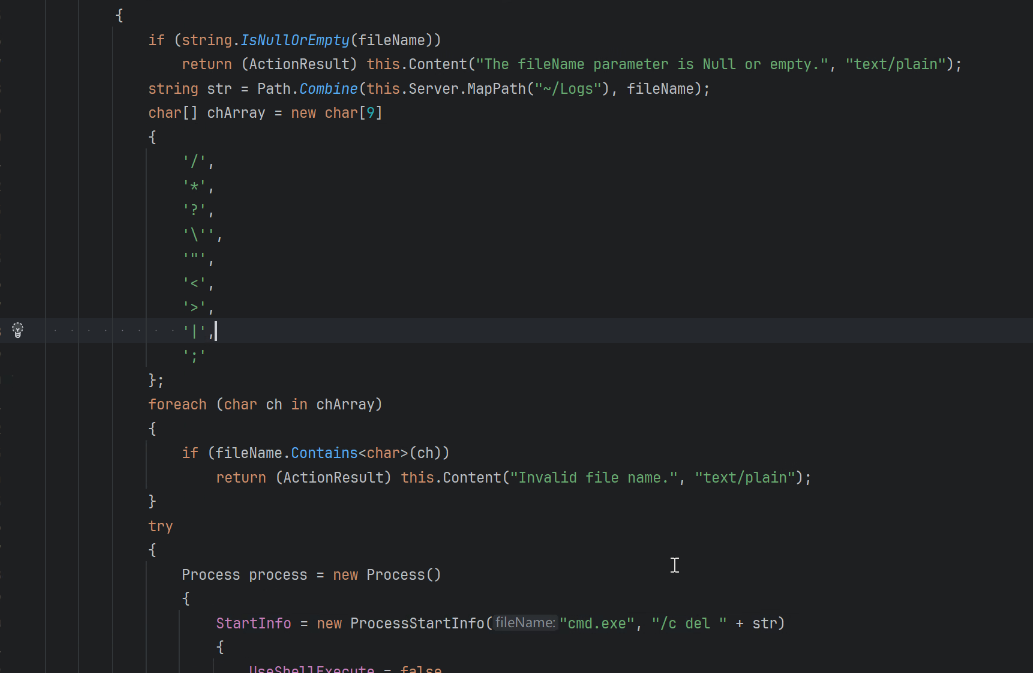Viewport: 1033px width, 673px height.
Task: Click the "/c del " string literal
Action: (689, 623)
